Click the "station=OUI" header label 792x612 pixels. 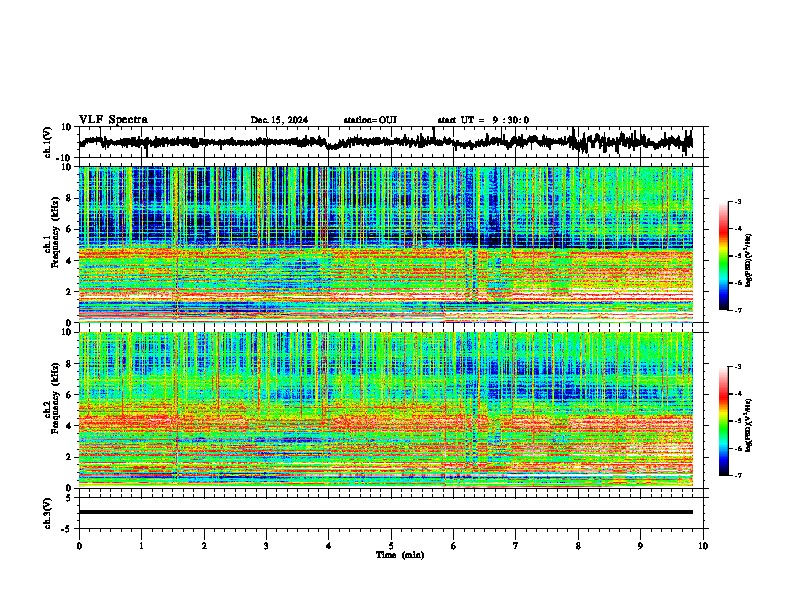click(x=370, y=120)
